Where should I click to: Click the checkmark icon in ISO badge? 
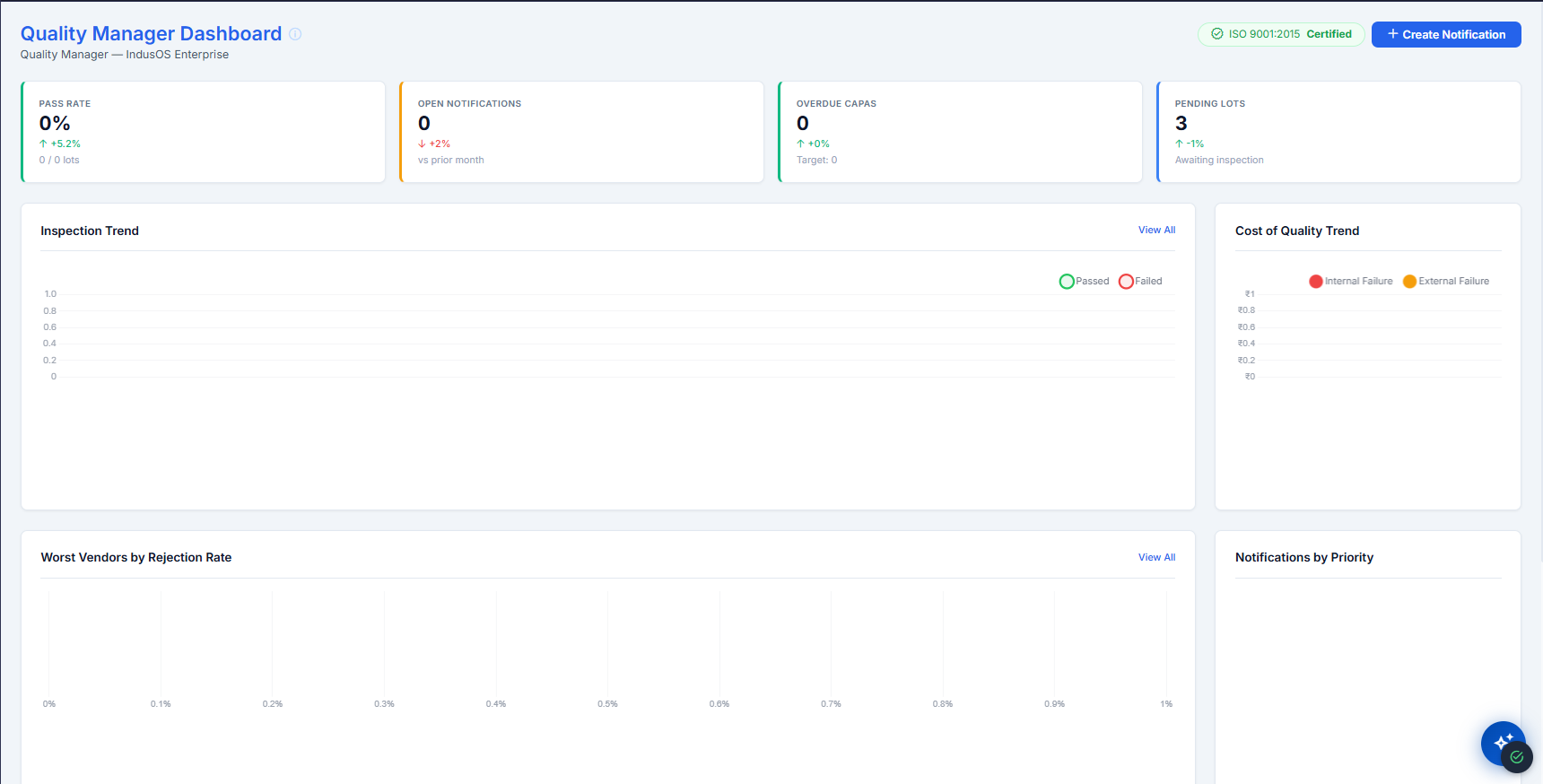click(1217, 34)
